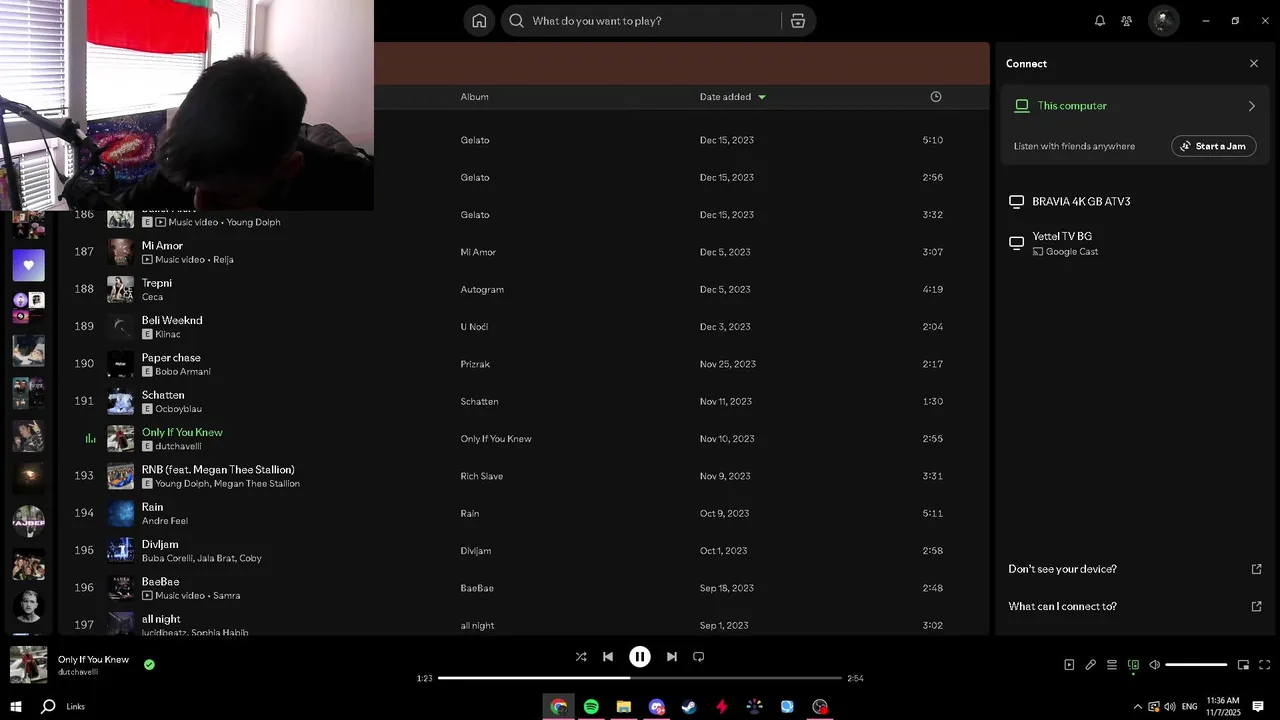Open now playing album cover thumbnail
Screen dimensions: 1280x720
[x=28, y=665]
